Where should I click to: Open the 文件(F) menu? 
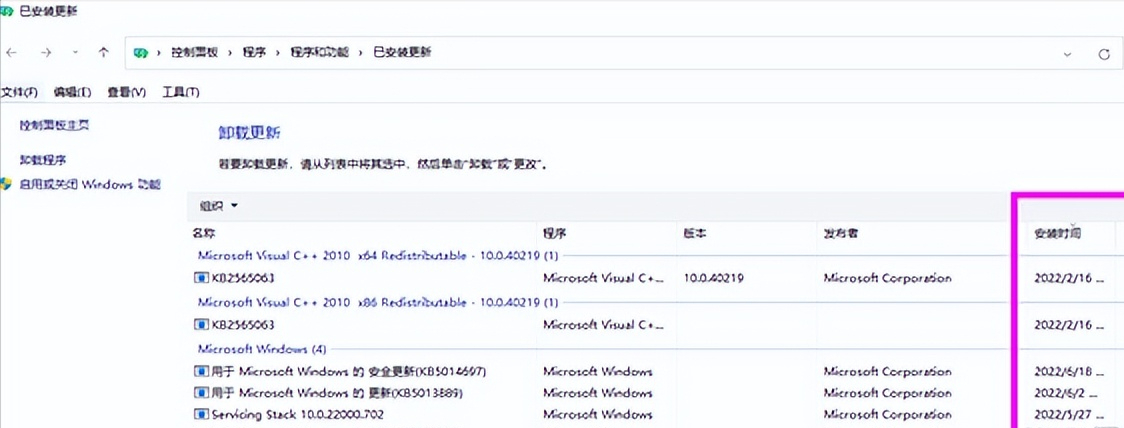point(19,92)
